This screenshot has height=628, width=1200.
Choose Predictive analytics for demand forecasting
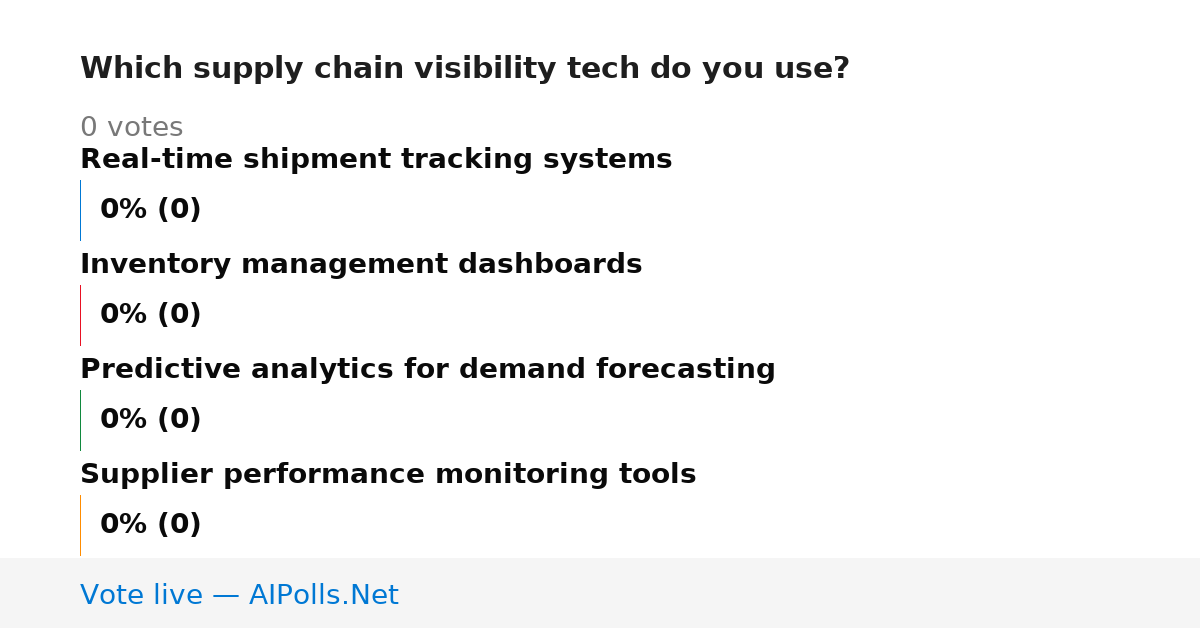pos(428,370)
